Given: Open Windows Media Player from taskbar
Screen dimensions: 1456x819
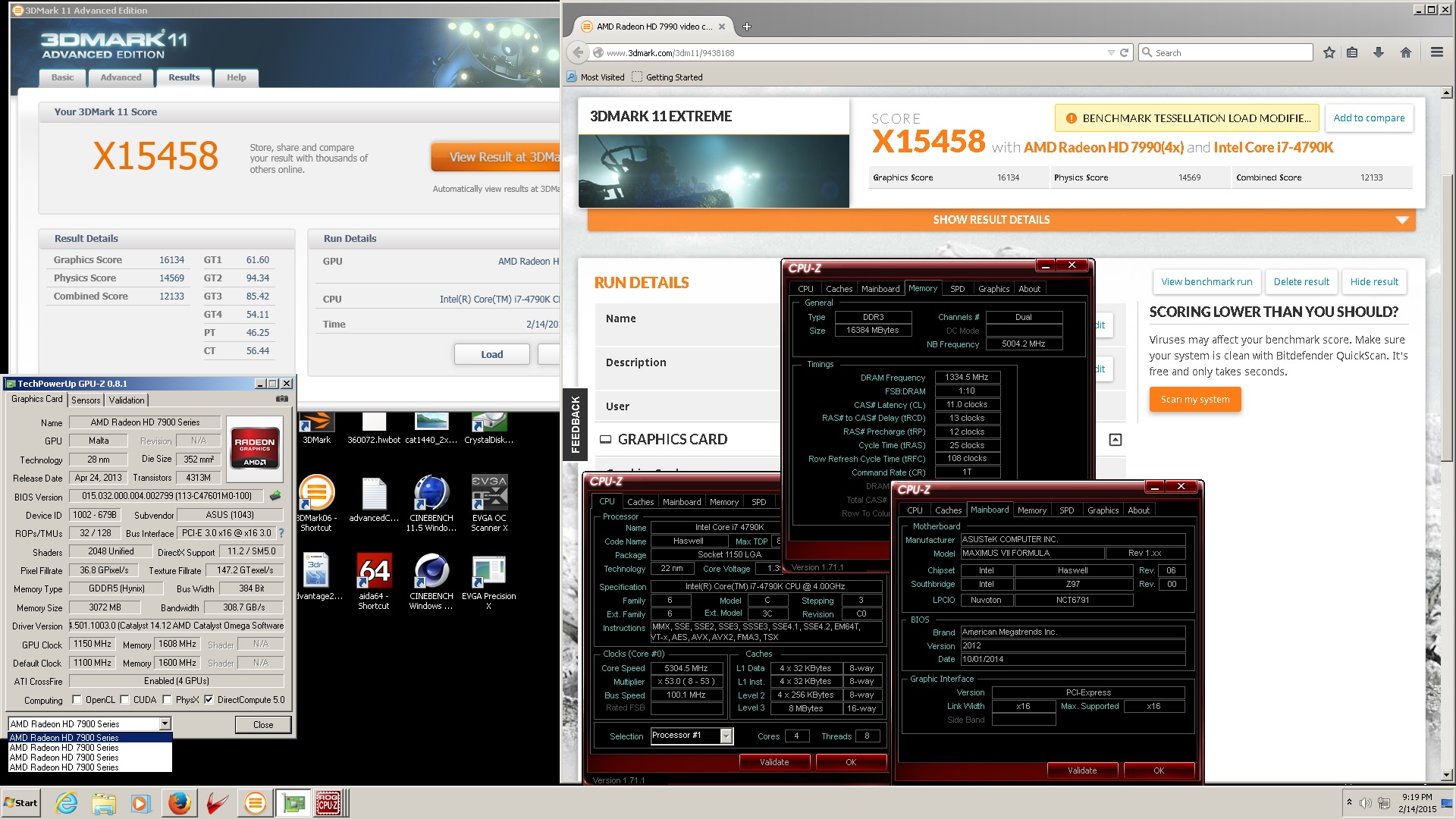Looking at the screenshot, I should (140, 802).
